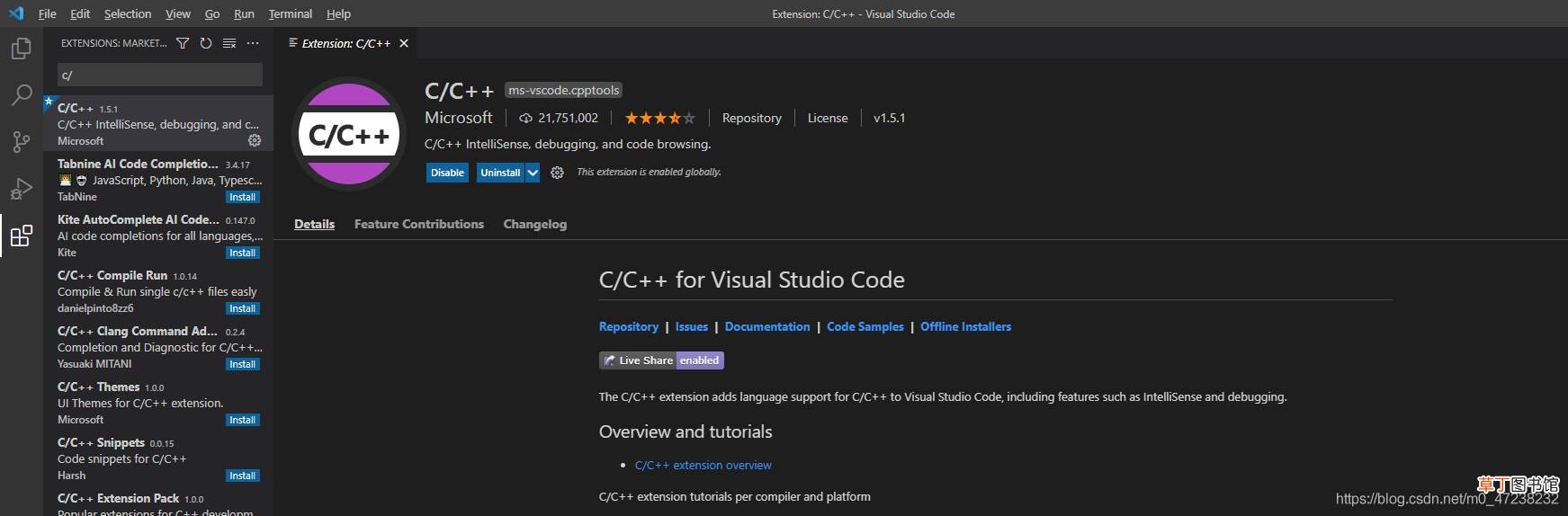Select Tabnine AI Code Completion list entry
Viewport: 1568px width, 516px height.
158,179
